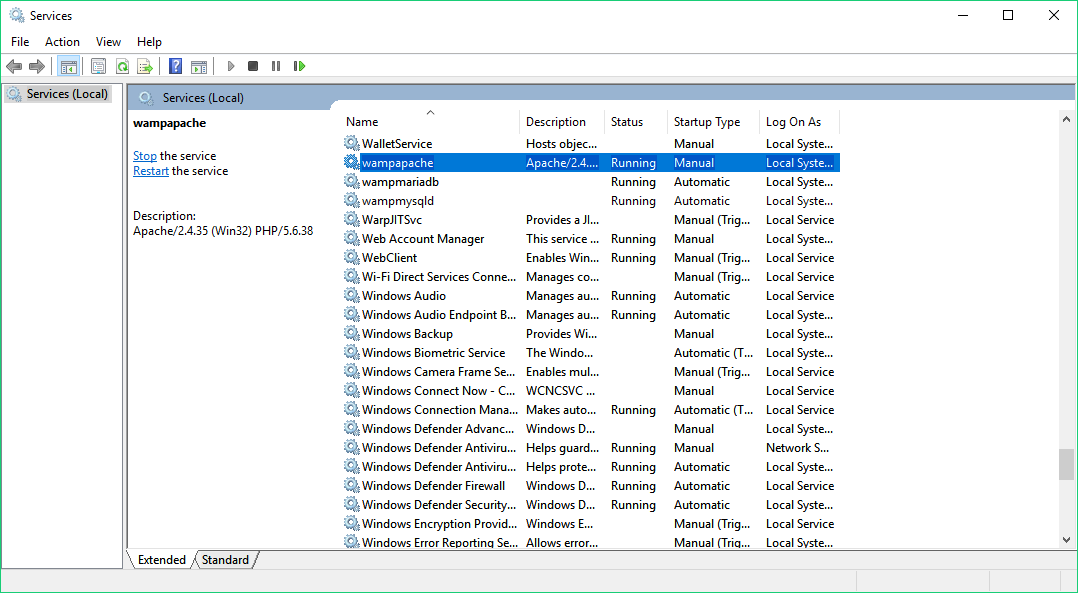Select the Wi-Fi Direct Services Conne... row

pyautogui.click(x=591, y=277)
